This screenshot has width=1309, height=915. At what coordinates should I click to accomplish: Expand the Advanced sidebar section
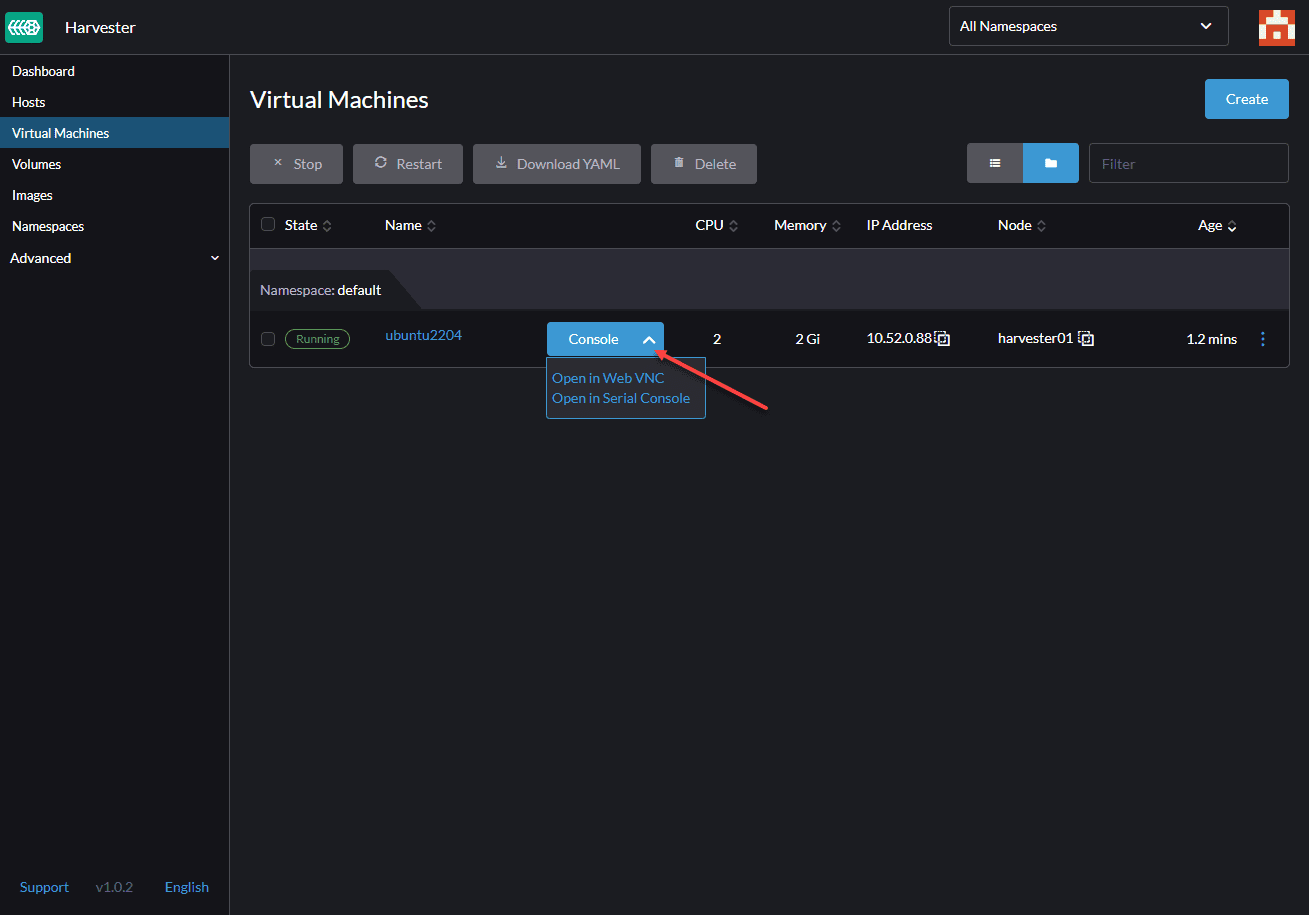click(x=114, y=258)
